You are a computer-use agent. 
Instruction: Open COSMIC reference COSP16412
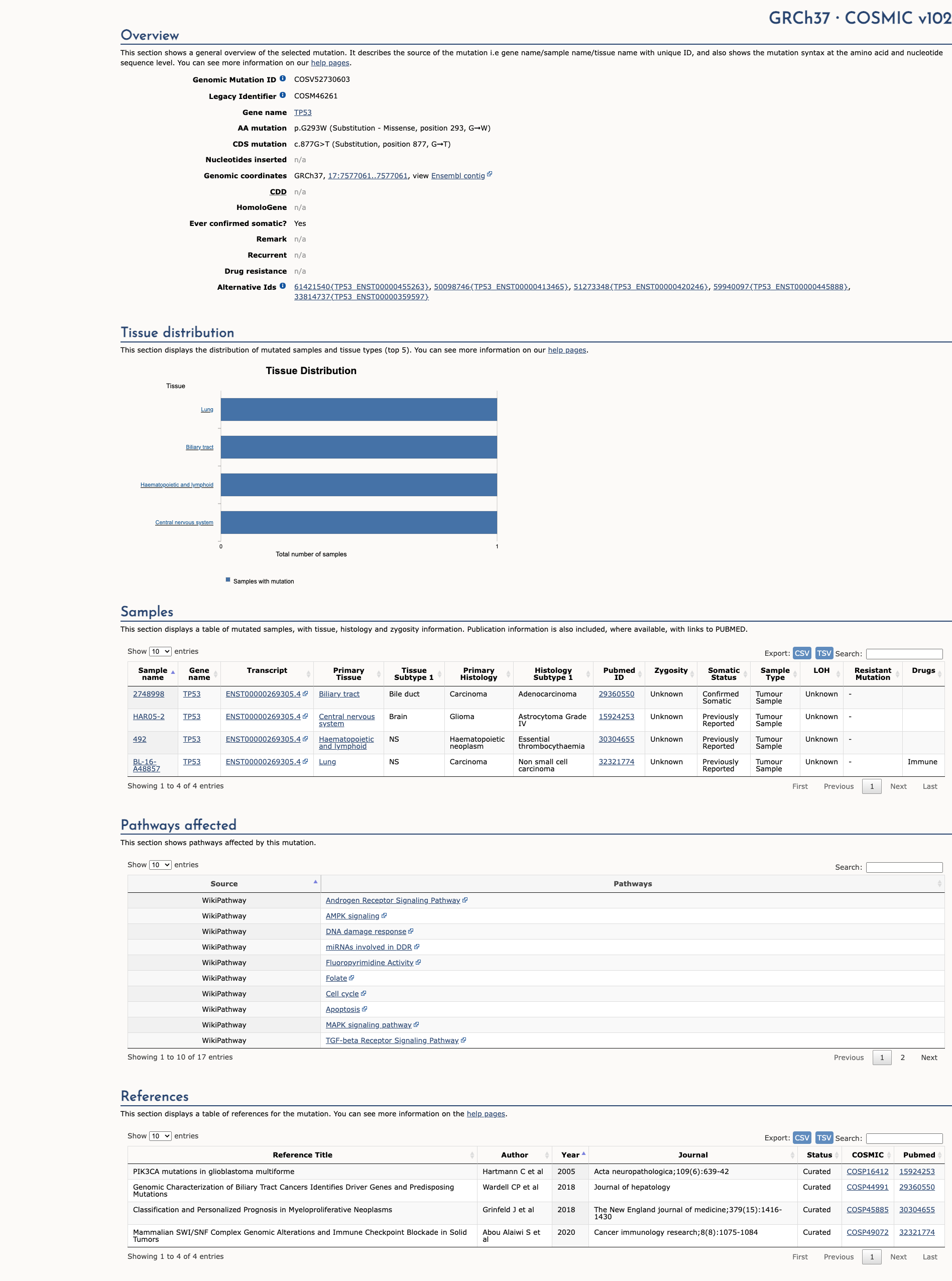[867, 1172]
